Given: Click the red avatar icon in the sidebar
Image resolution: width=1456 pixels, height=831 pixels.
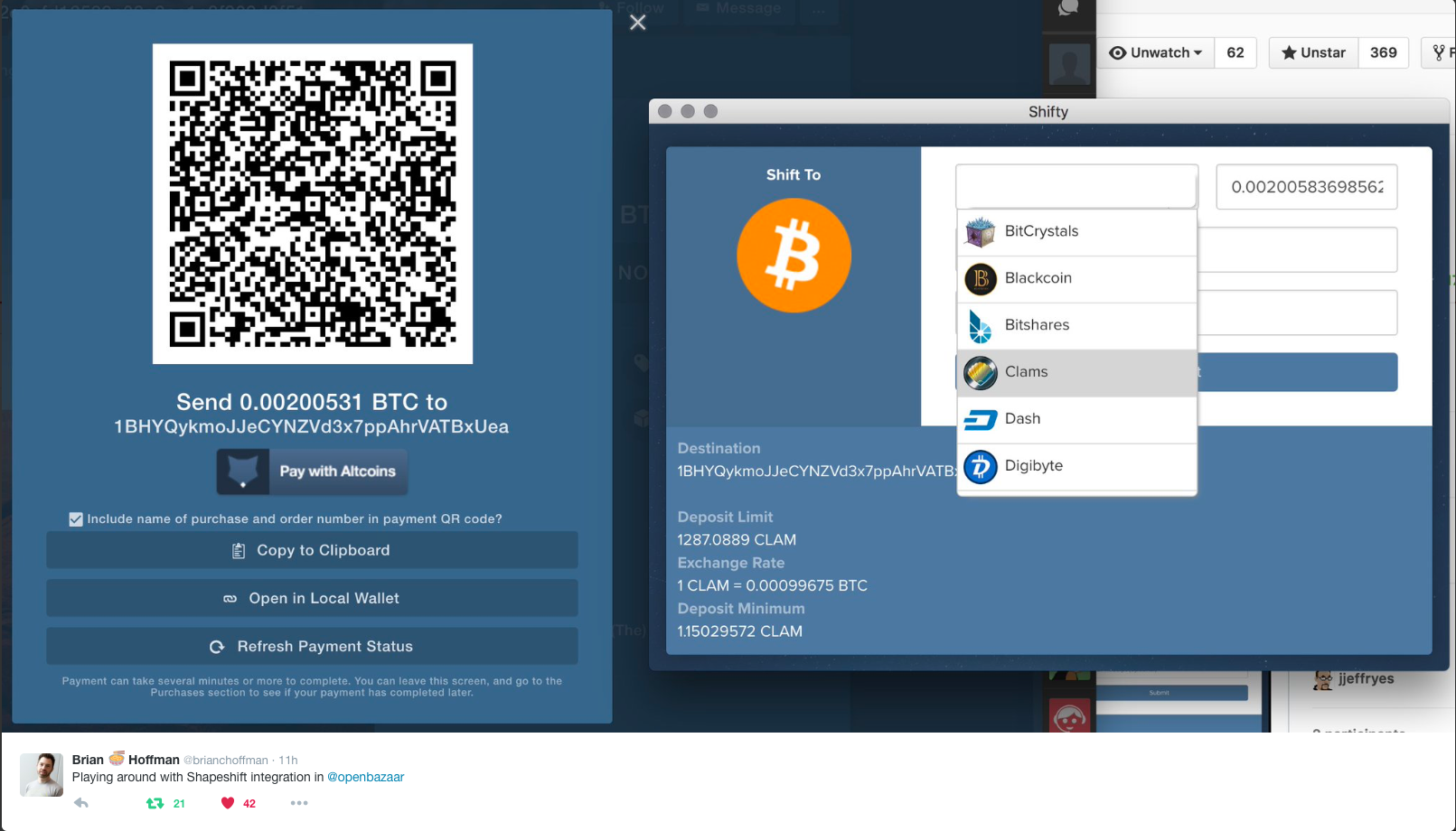Looking at the screenshot, I should 1070,717.
